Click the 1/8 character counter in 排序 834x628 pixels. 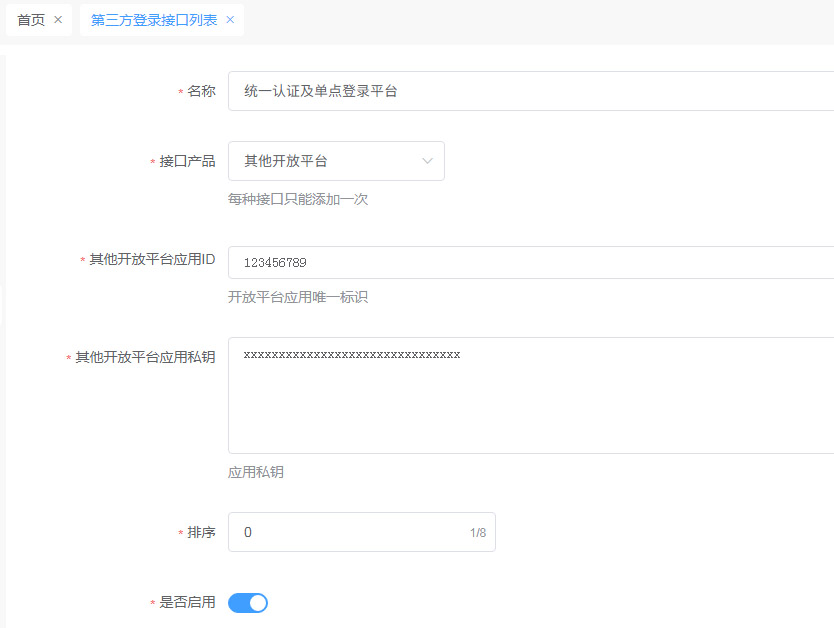tap(478, 533)
